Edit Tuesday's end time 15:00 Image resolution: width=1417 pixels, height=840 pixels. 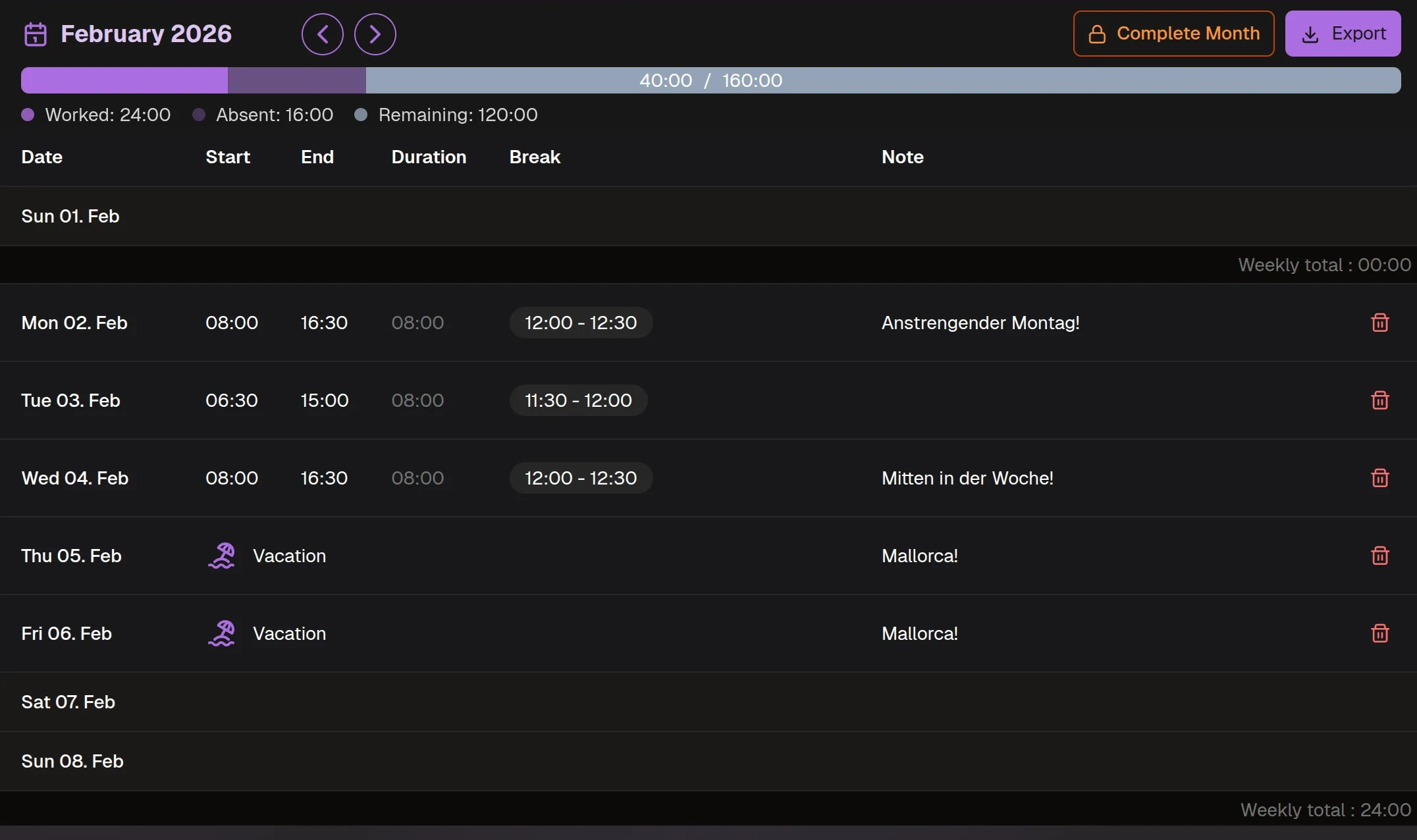[325, 400]
